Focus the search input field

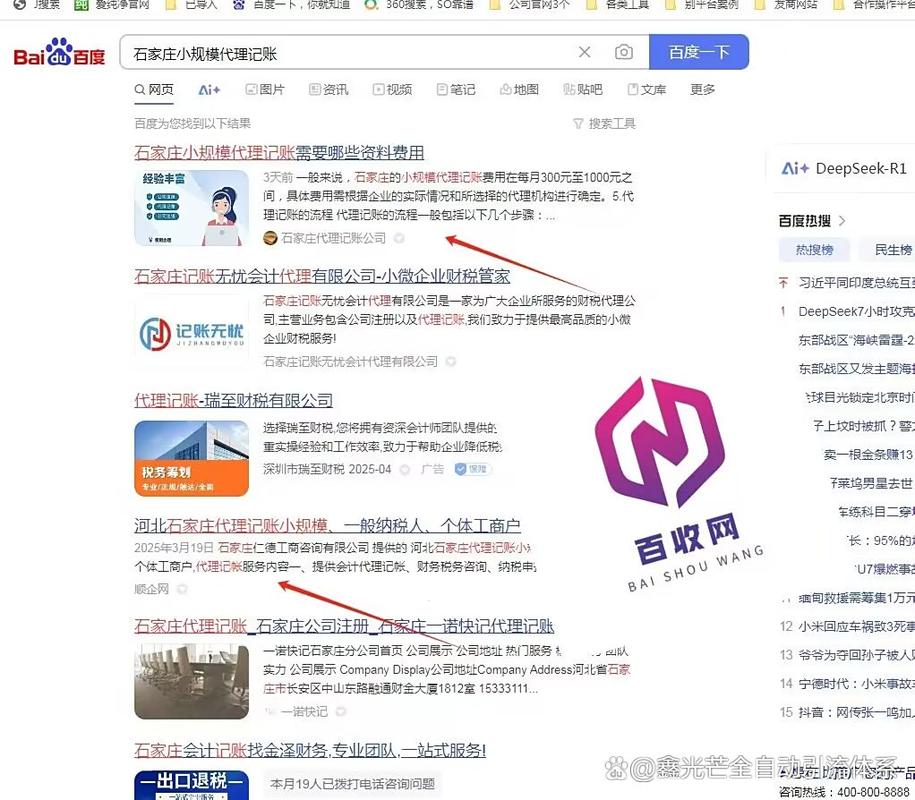(x=350, y=53)
